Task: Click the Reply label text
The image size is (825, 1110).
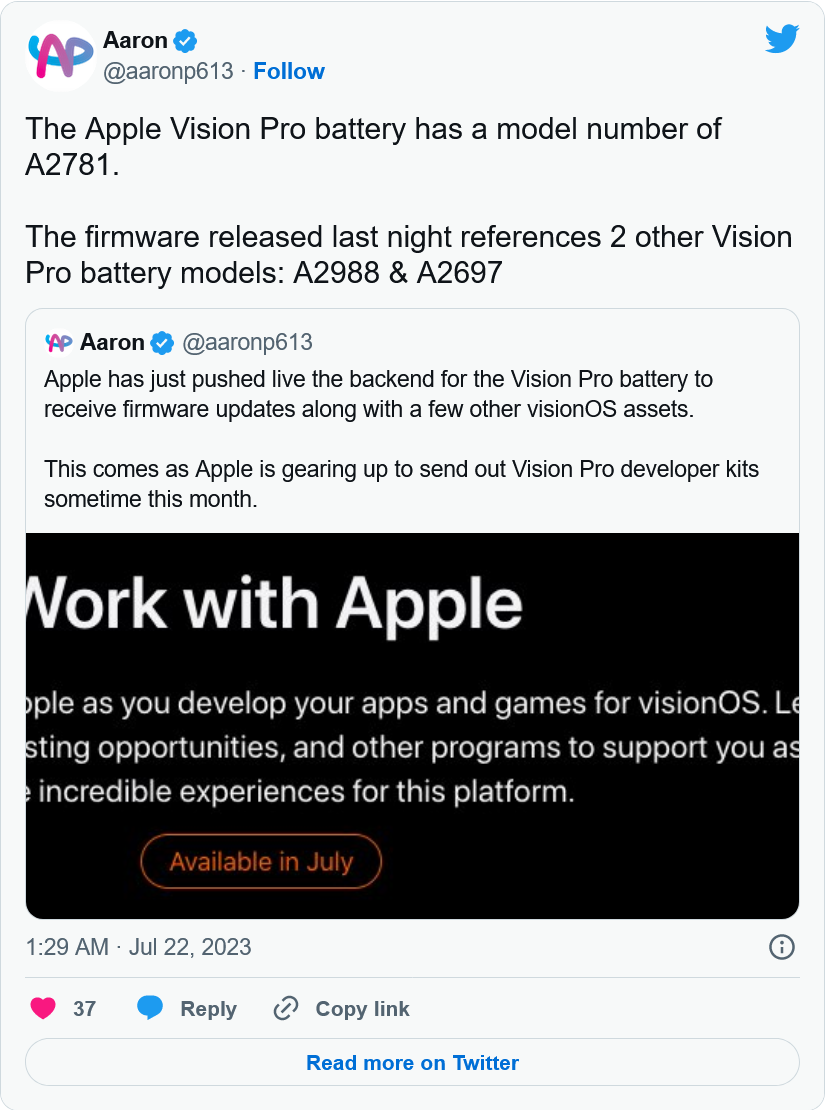Action: pos(208,1009)
